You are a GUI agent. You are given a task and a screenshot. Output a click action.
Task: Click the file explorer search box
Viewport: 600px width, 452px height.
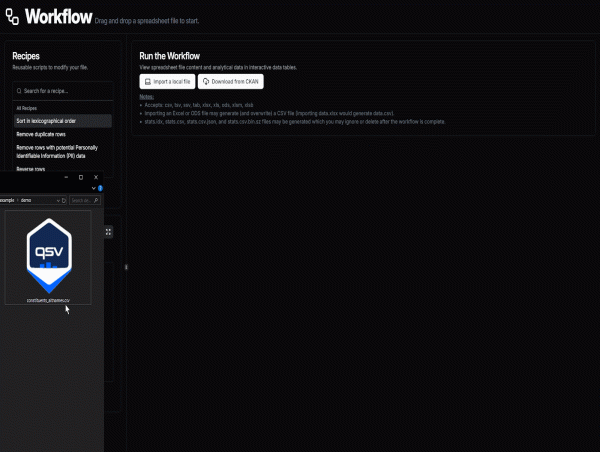85,200
